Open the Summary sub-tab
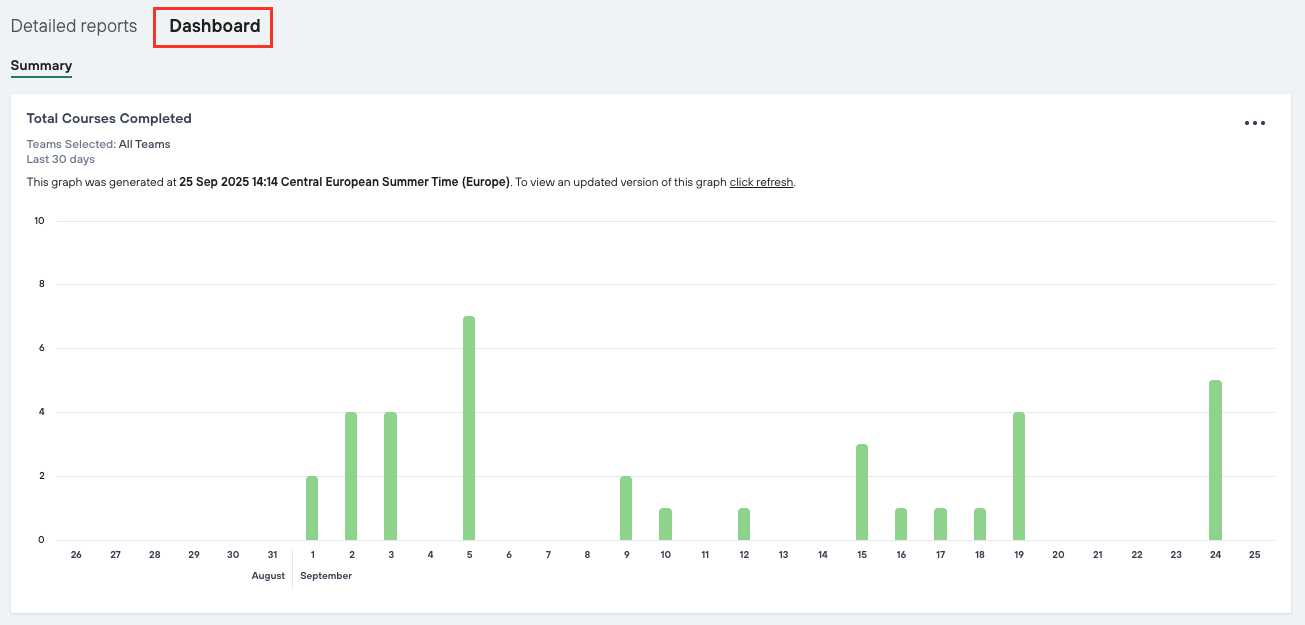The width and height of the screenshot is (1305, 625). 41,66
